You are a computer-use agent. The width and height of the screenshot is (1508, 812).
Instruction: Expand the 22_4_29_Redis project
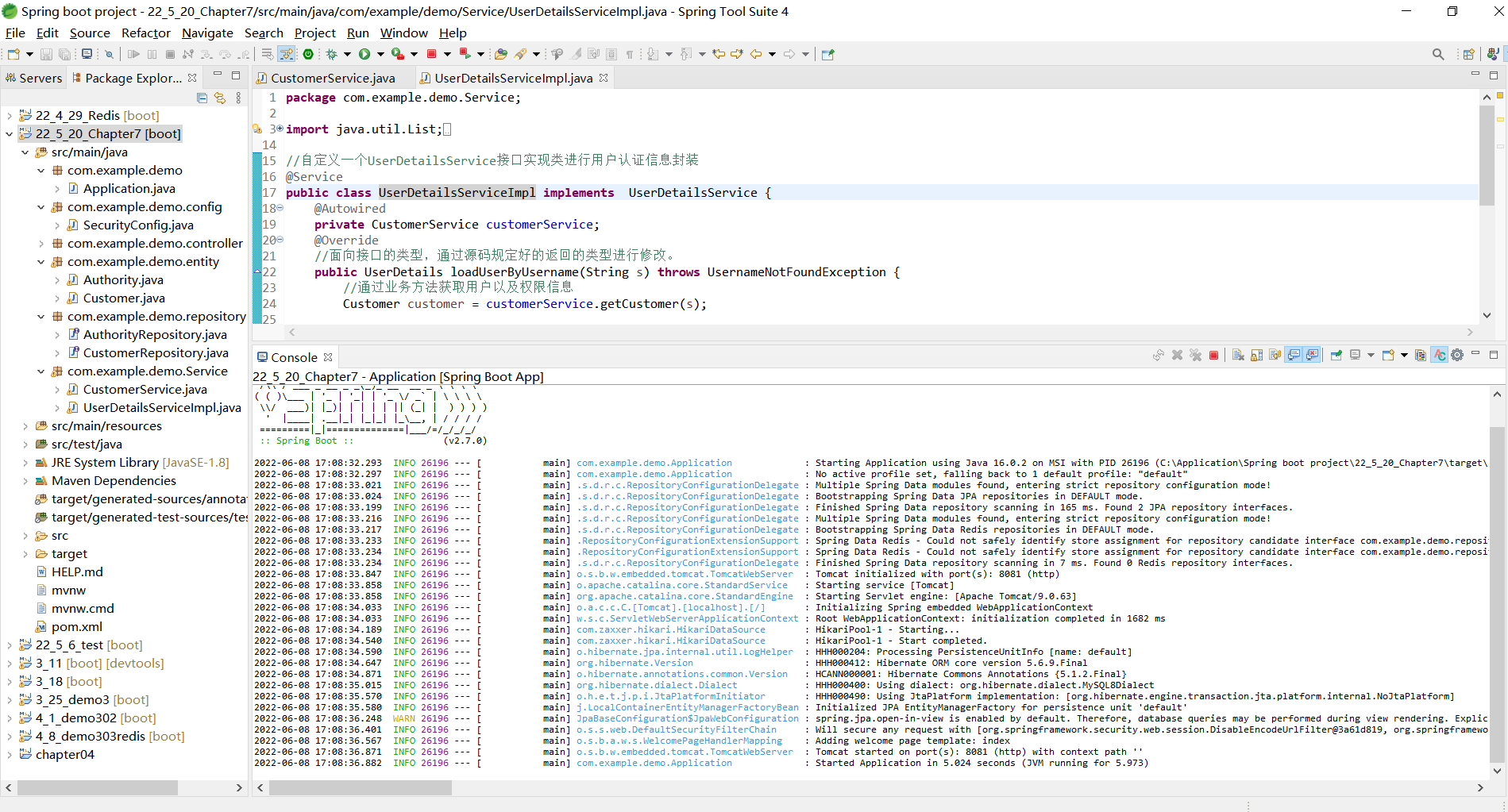point(10,116)
